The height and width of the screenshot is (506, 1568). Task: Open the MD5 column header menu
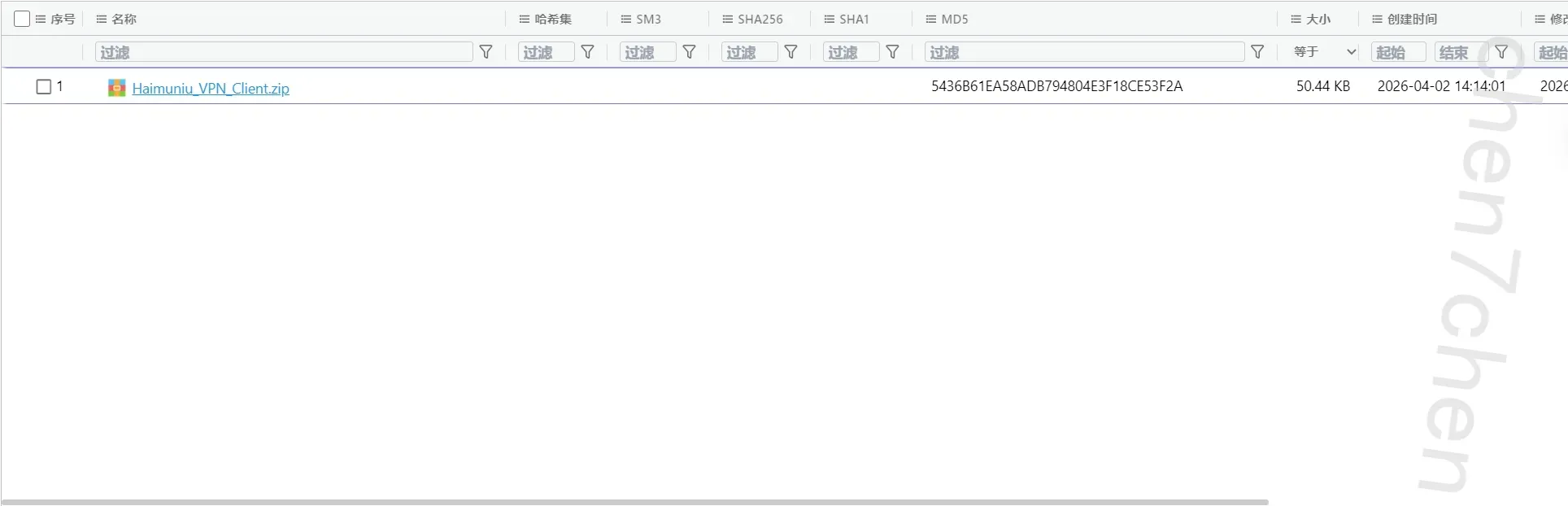(x=931, y=19)
